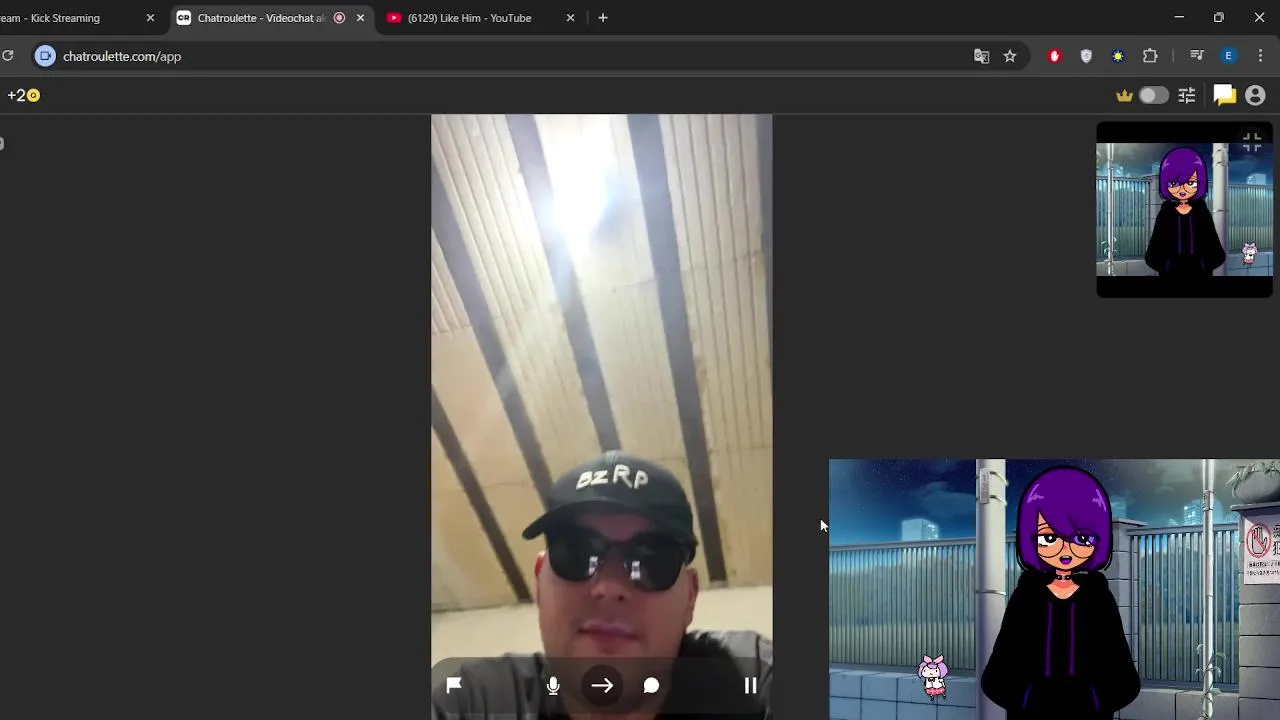Screen dimensions: 1280x720
Task: Click the self-view avatar thumbnail
Action: coord(1184,210)
